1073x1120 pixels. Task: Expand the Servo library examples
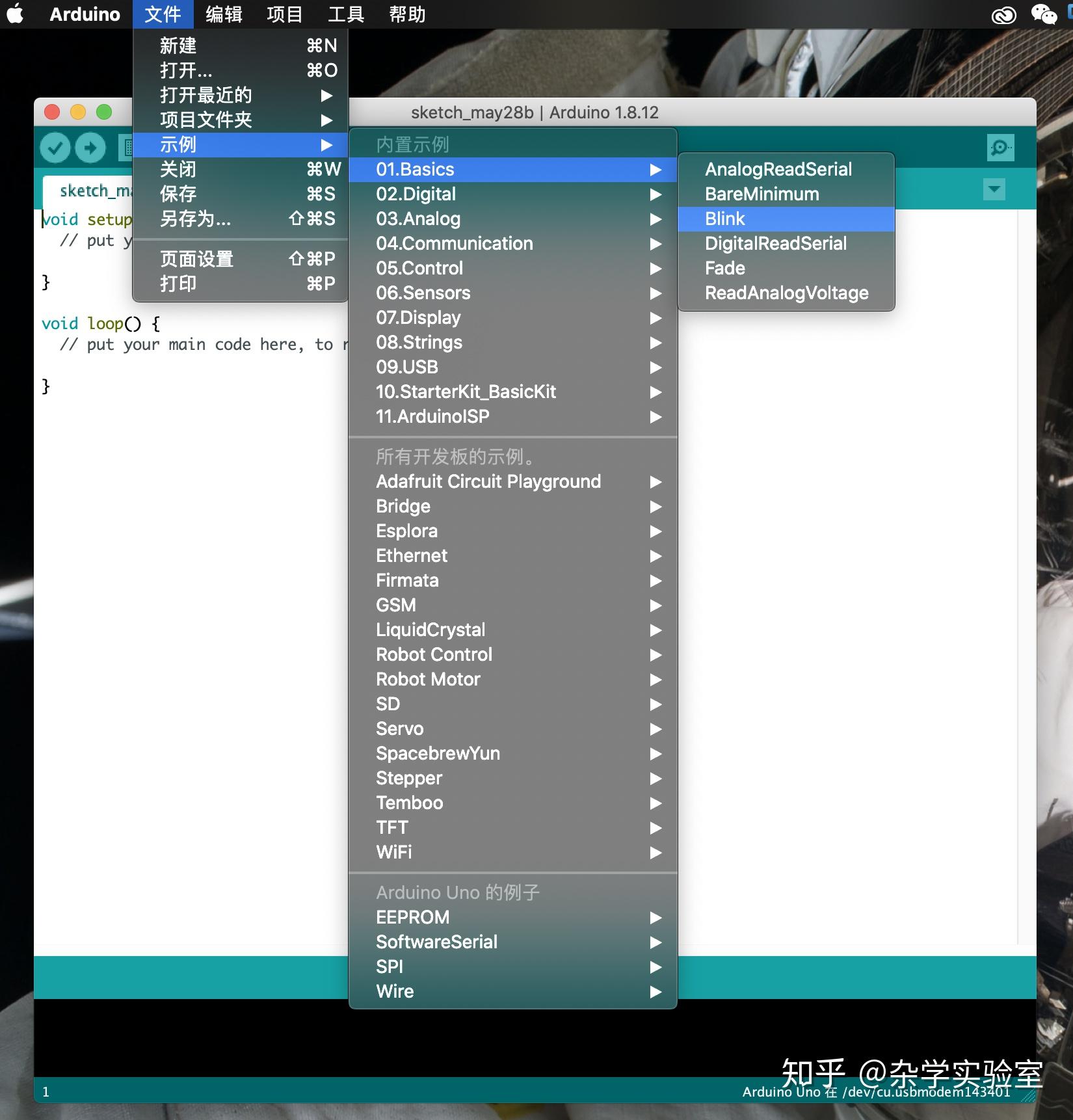point(513,728)
